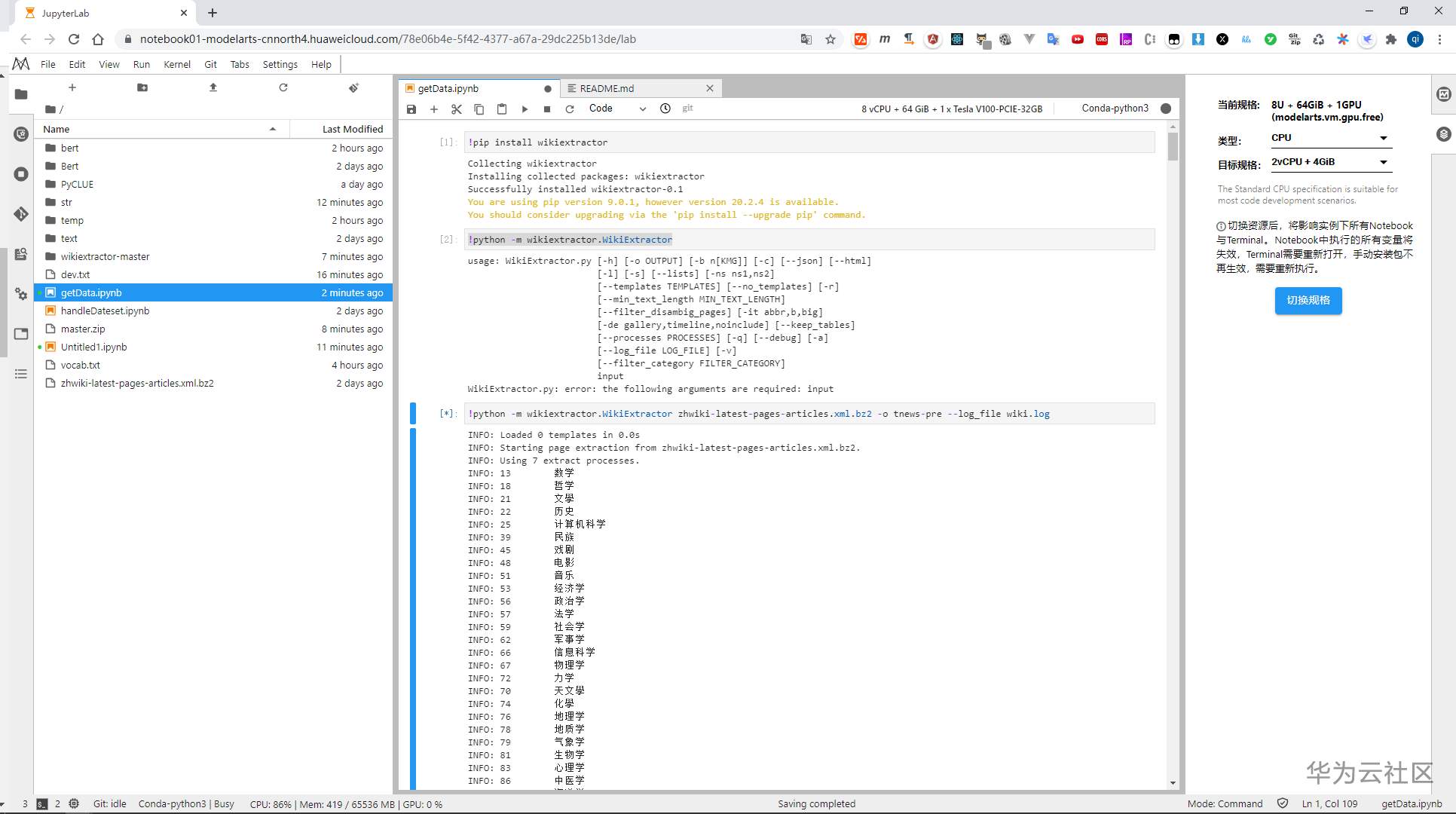Bookmark the page with the star icon
The image size is (1456, 814).
point(830,39)
